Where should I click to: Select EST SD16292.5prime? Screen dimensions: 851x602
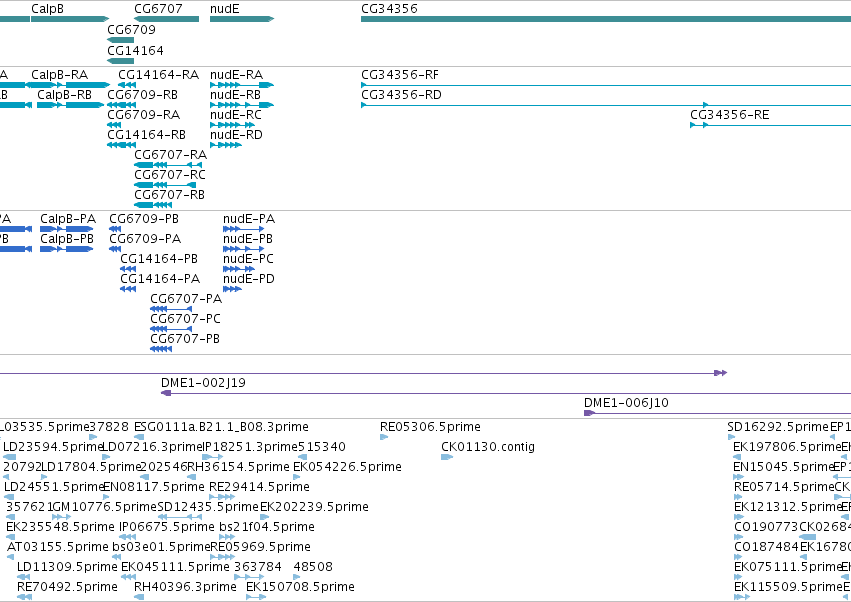pos(778,427)
